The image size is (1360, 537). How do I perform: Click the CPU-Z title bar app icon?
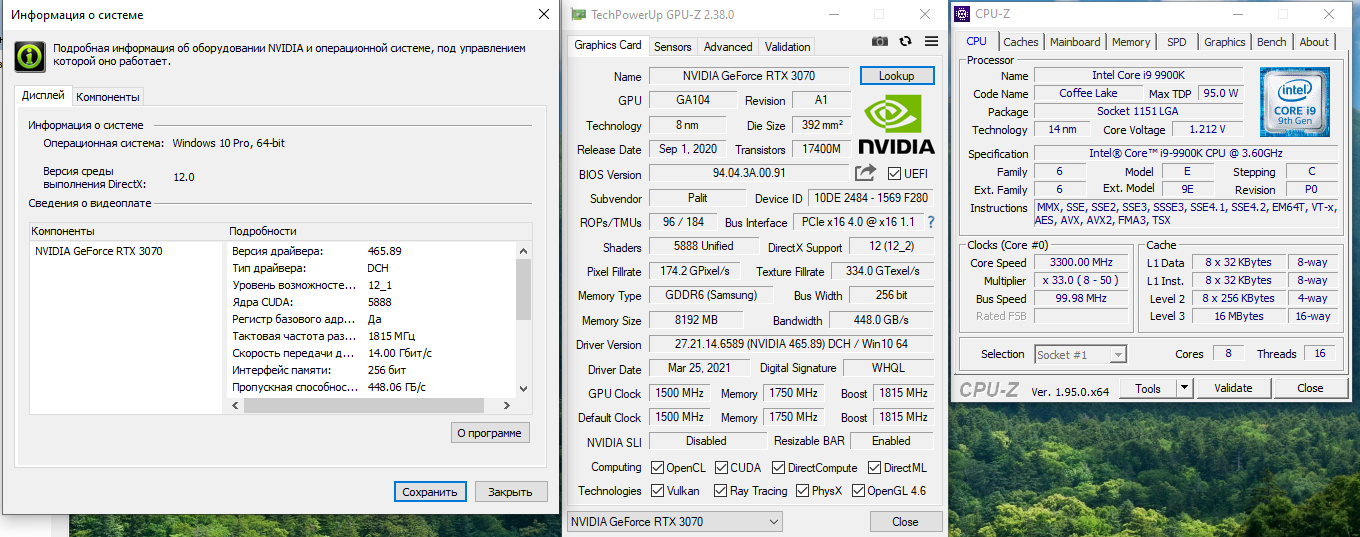(x=962, y=13)
